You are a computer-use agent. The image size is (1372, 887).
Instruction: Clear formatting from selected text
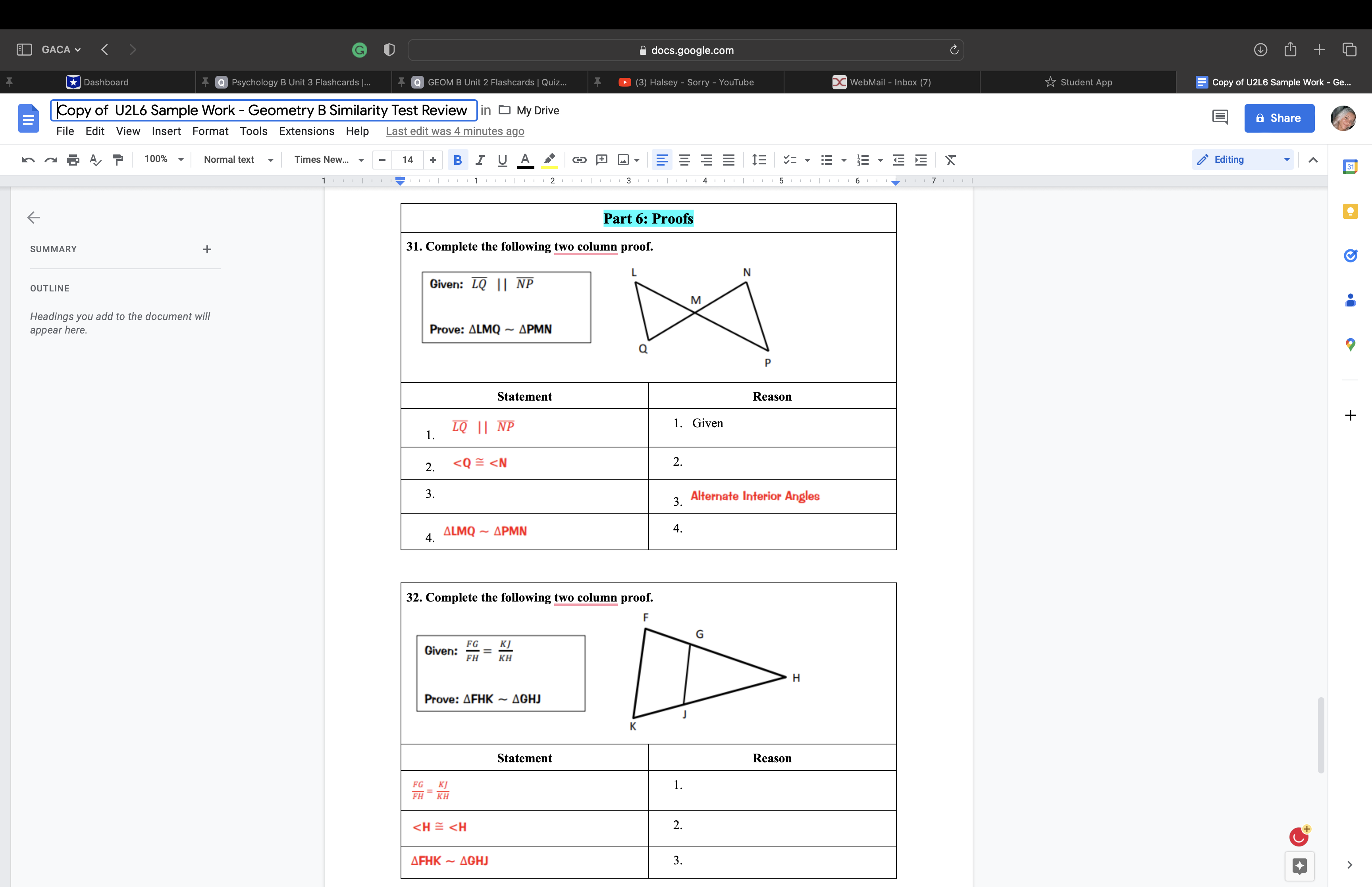tap(950, 160)
